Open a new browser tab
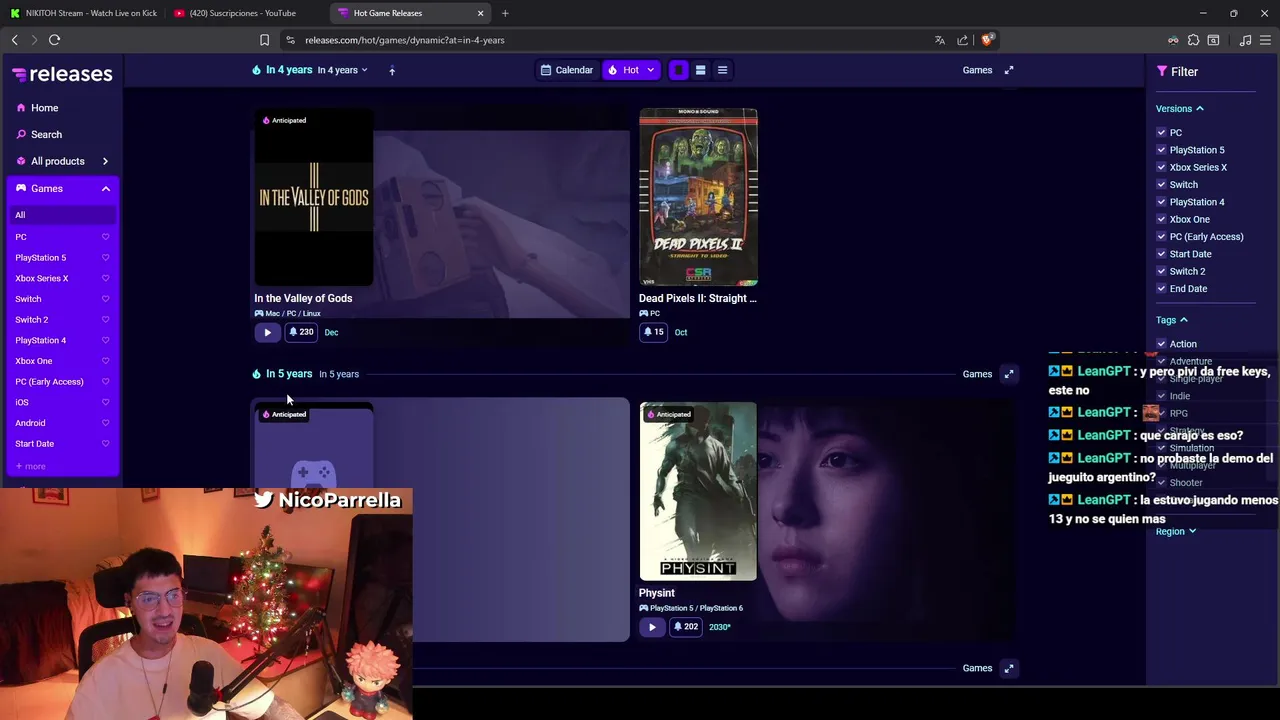The height and width of the screenshot is (720, 1280). coord(505,13)
